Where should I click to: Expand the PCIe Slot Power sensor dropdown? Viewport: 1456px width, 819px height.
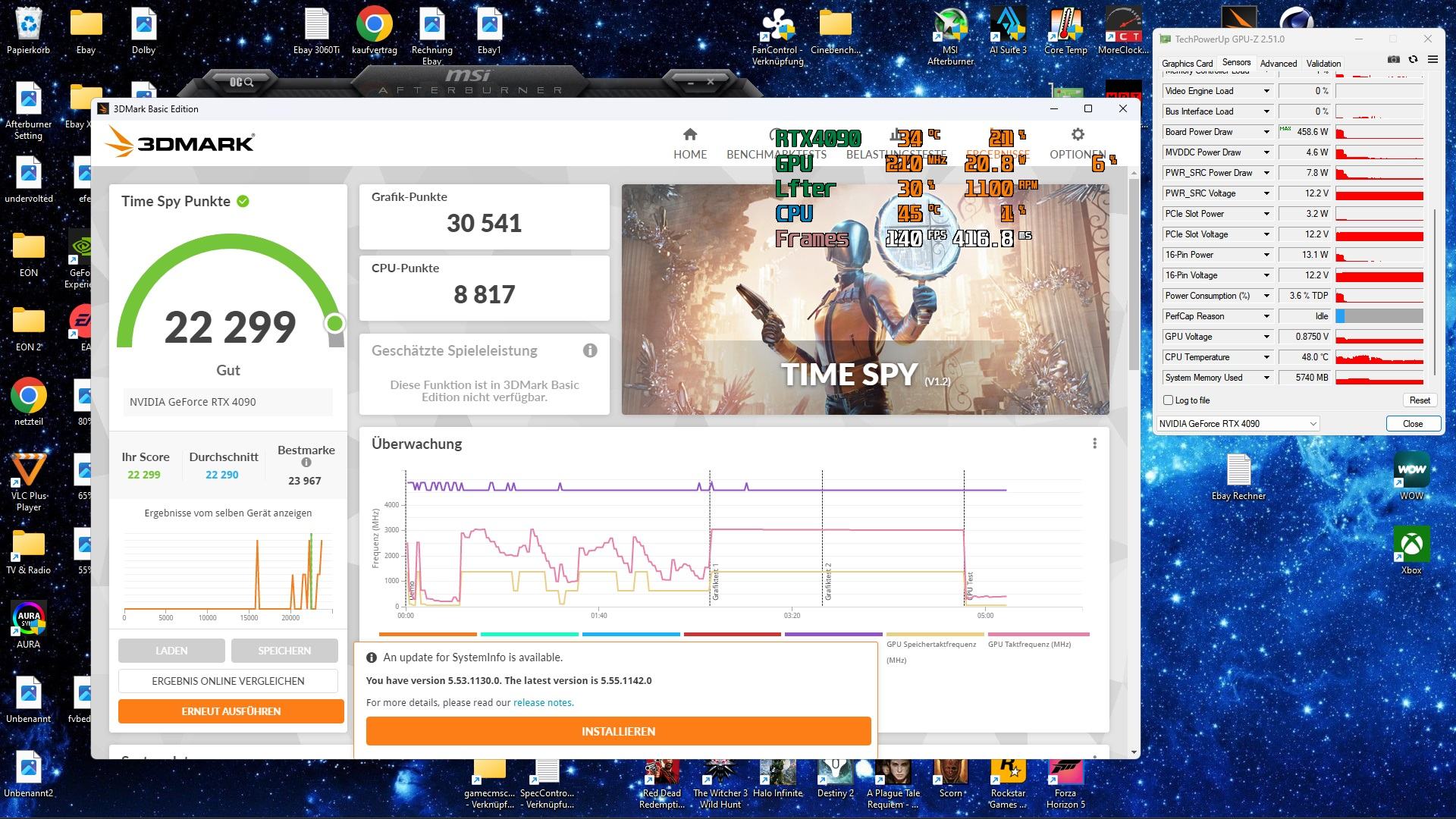pos(1266,214)
